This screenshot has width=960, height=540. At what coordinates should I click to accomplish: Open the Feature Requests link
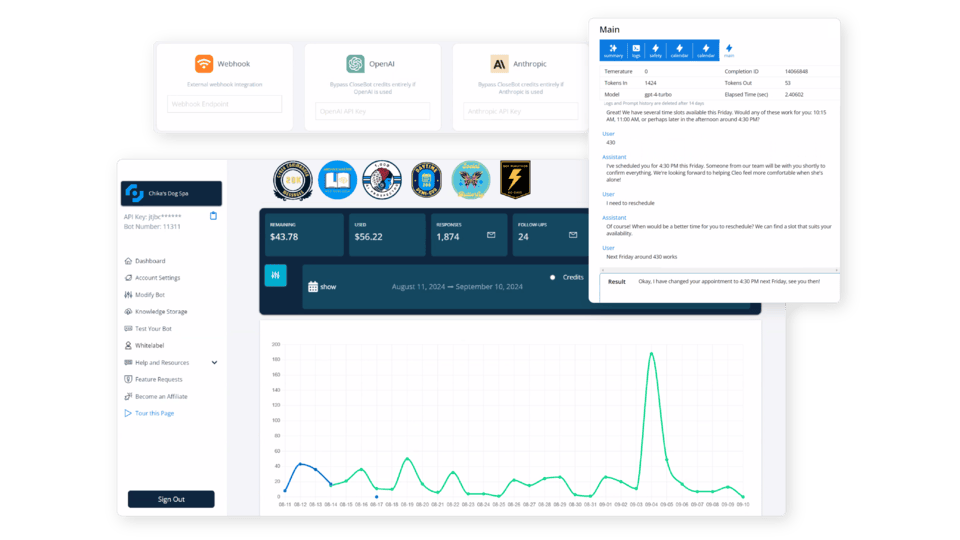coord(159,380)
